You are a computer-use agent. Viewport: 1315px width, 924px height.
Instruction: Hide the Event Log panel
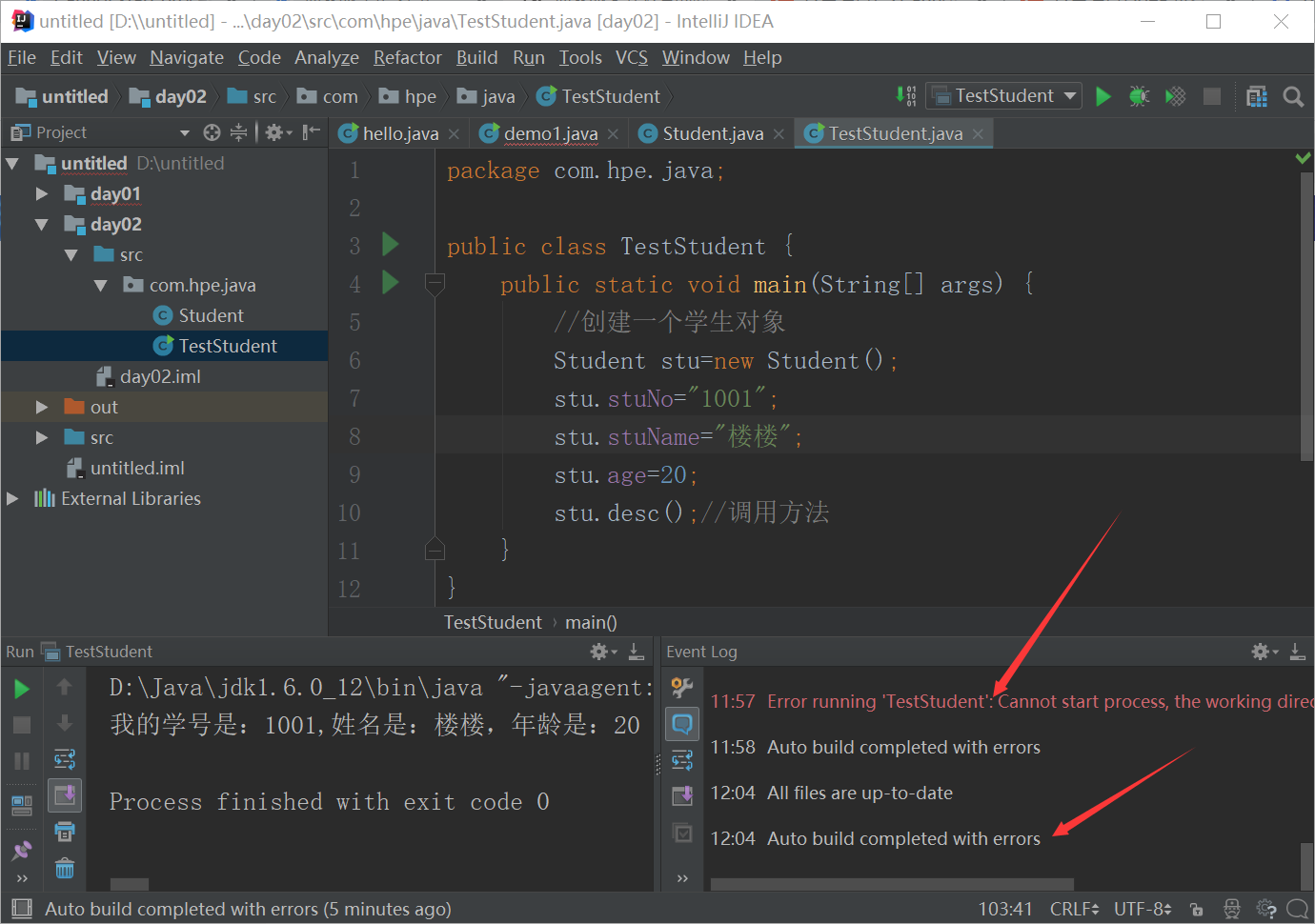pos(1298,652)
